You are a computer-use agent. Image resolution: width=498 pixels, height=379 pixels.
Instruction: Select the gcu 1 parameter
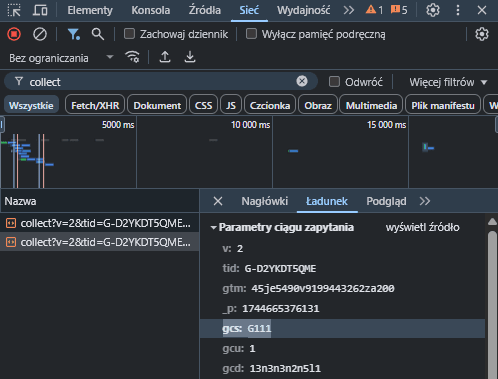(239, 348)
